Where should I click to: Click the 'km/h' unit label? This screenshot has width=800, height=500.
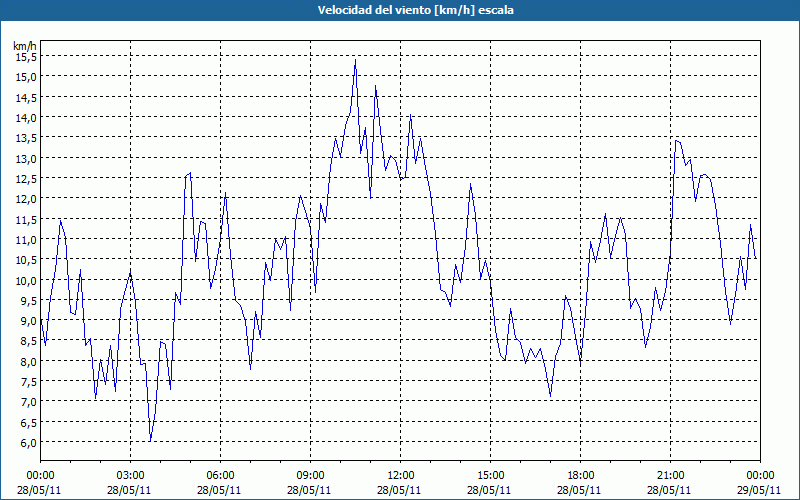[25, 46]
